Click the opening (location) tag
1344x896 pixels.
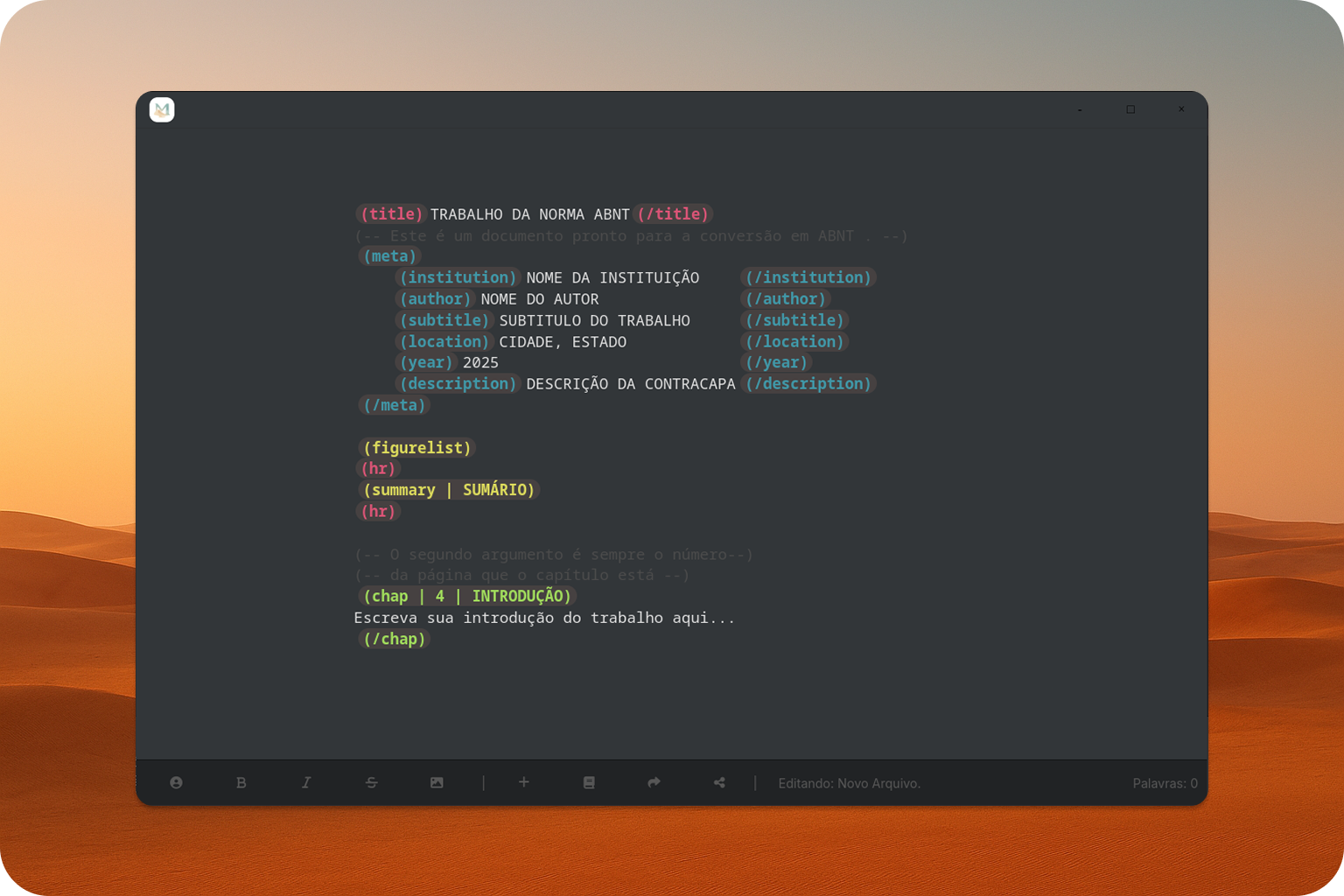[444, 341]
